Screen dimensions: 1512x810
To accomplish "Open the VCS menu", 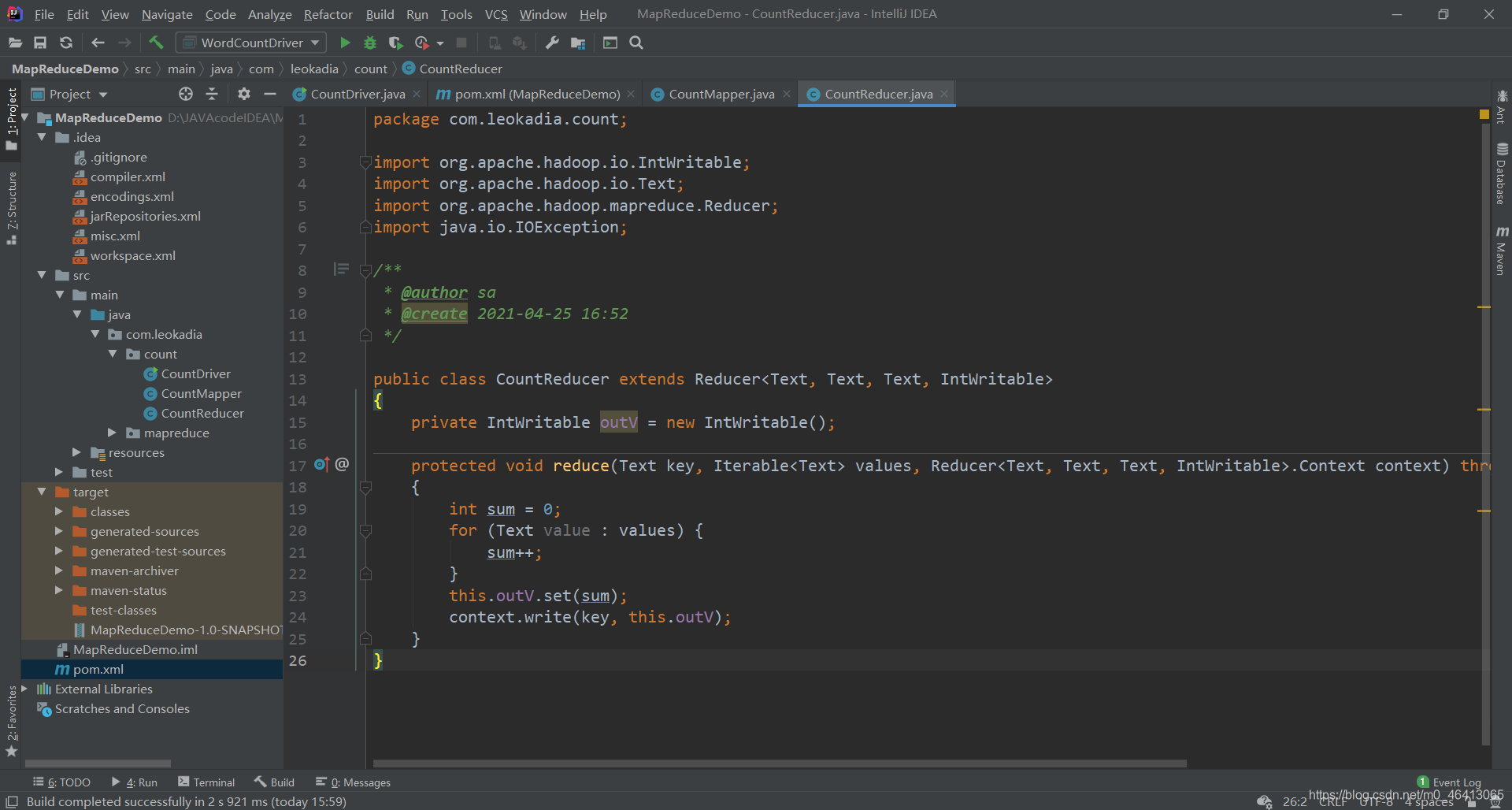I will 496,14.
